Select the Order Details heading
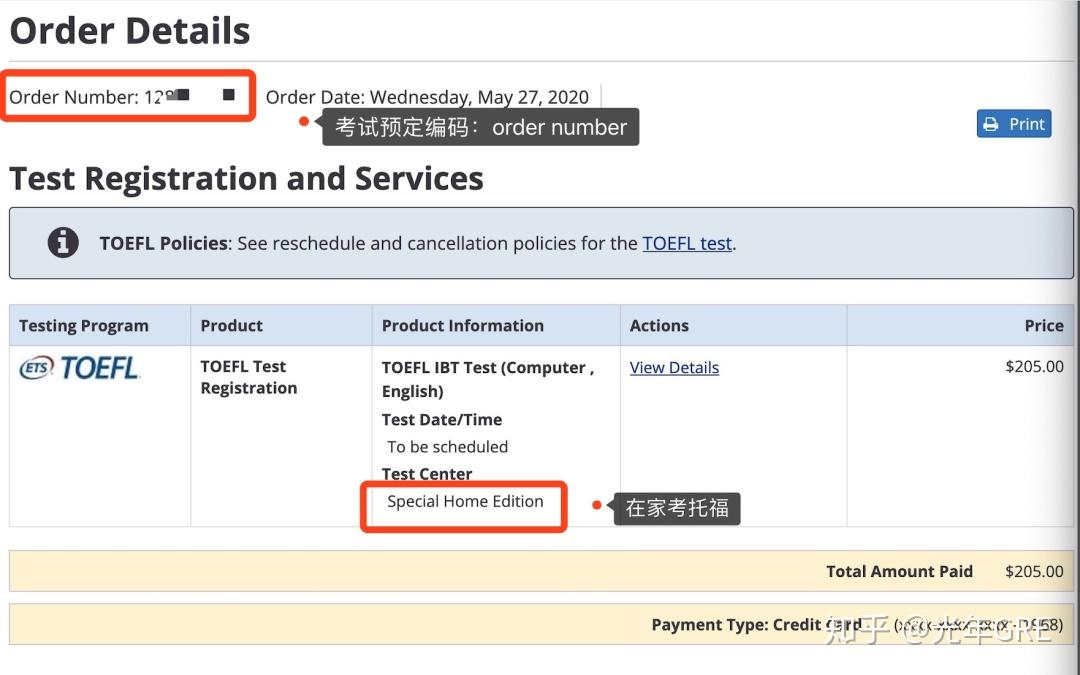This screenshot has width=1080, height=675. click(x=129, y=31)
